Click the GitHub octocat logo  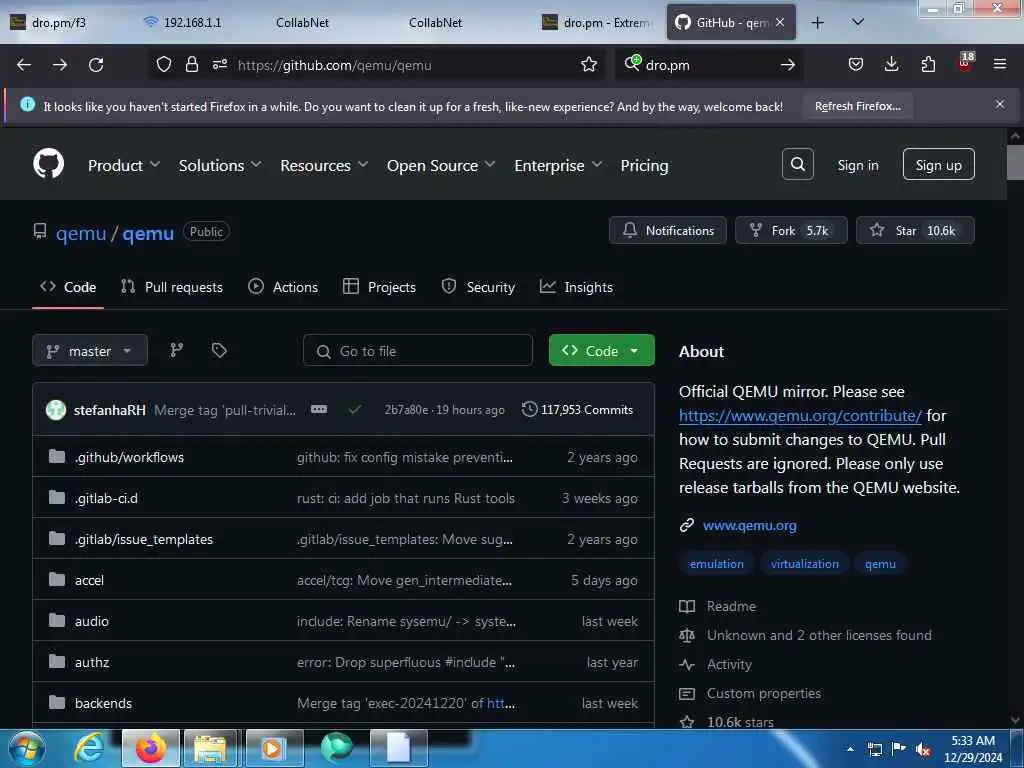tap(48, 164)
